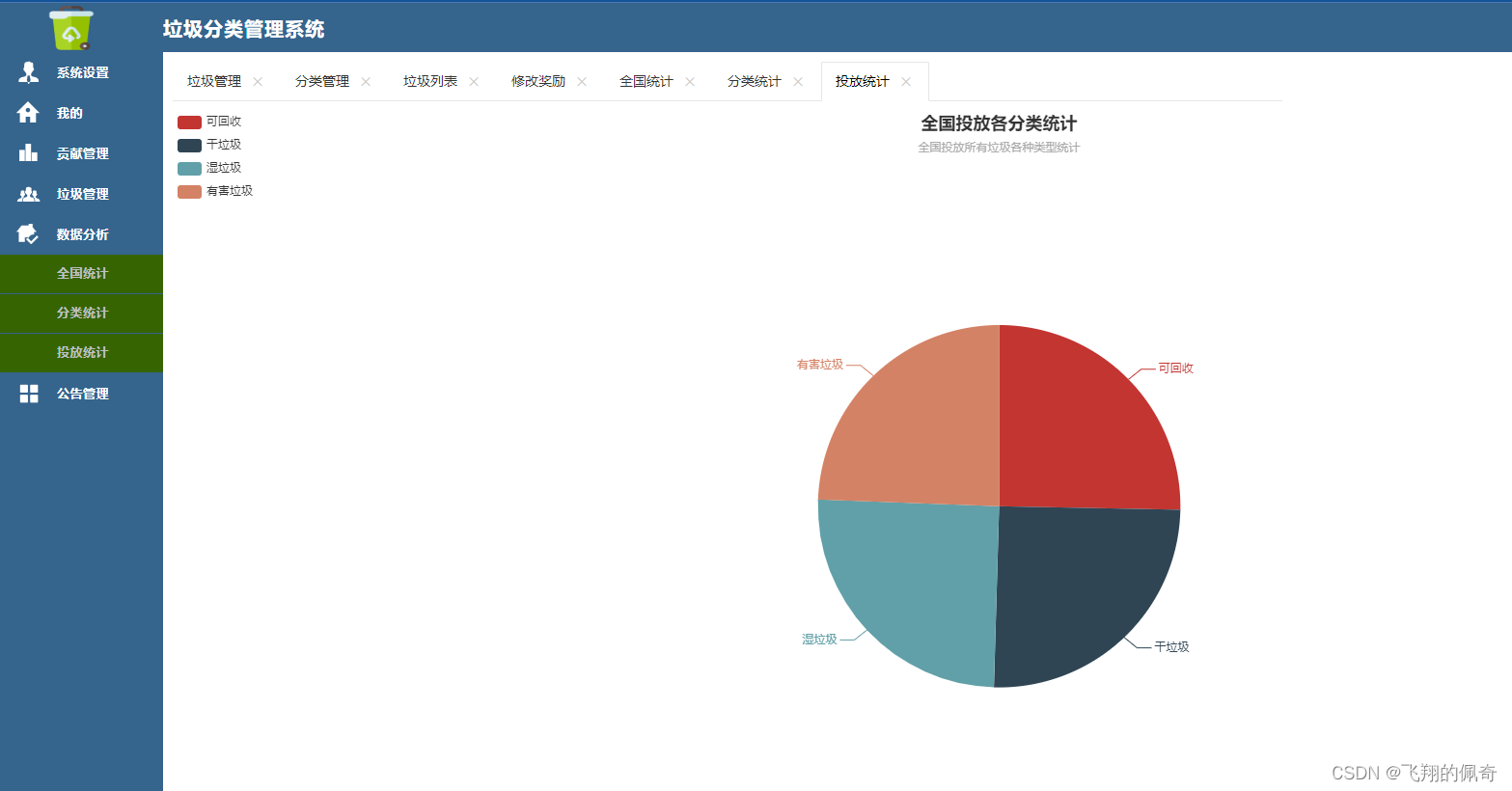Open 投放统计 submenu item in sidebar
Image resolution: width=1512 pixels, height=791 pixels.
[81, 353]
